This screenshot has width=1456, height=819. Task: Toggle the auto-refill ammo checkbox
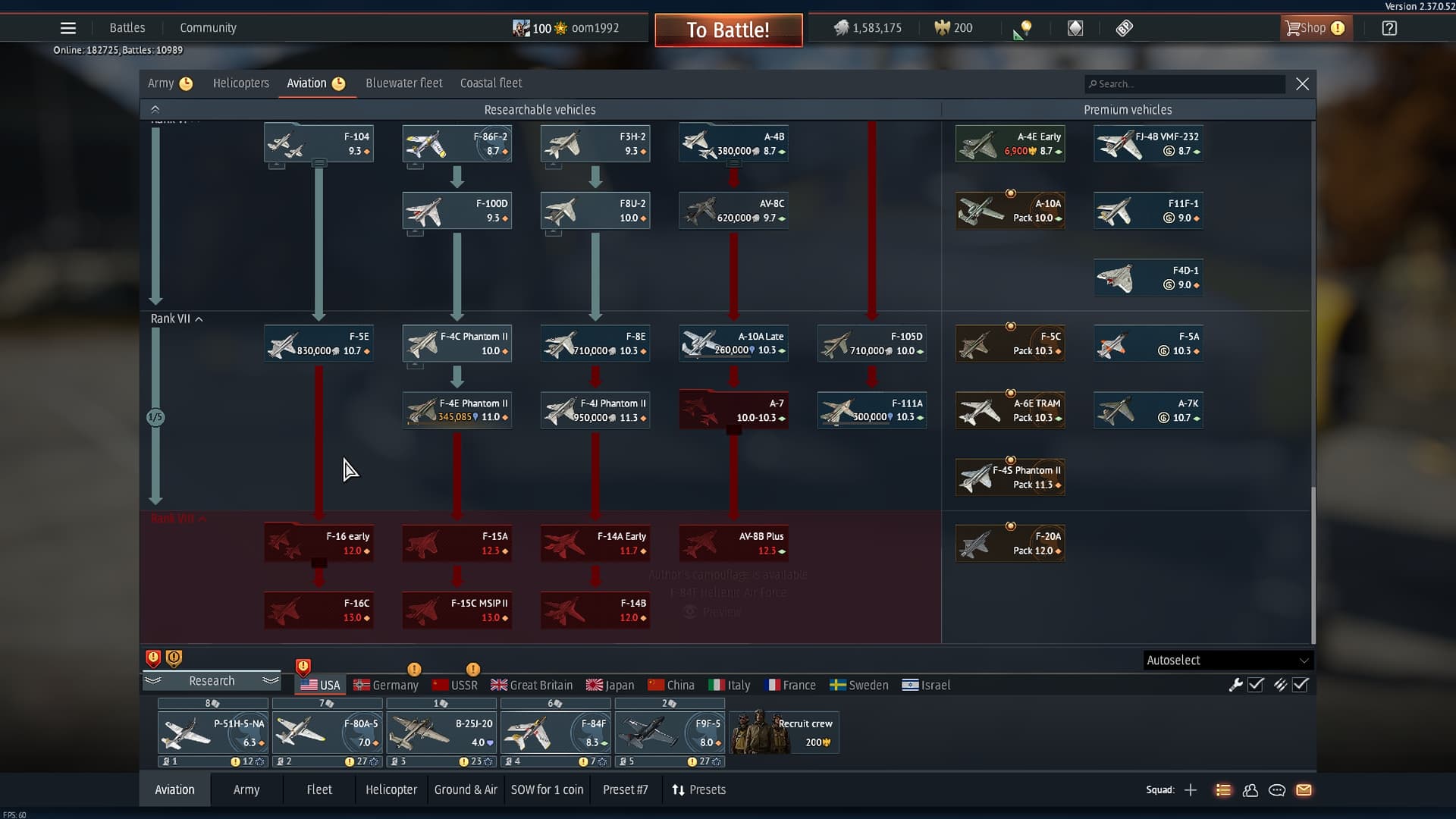(1301, 685)
